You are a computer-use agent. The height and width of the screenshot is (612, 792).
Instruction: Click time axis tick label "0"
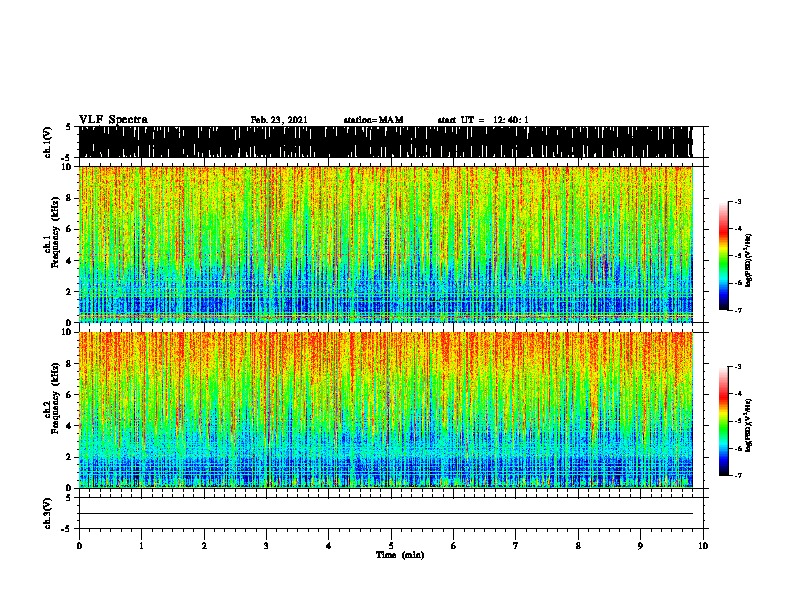[x=79, y=546]
